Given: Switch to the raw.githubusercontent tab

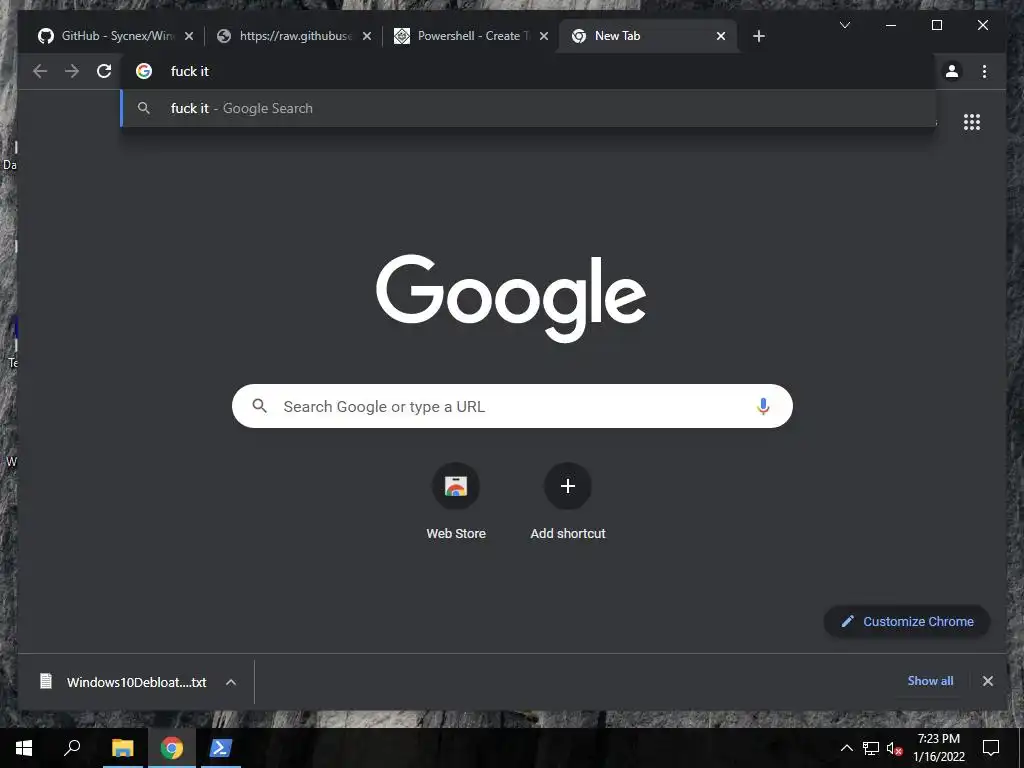Looking at the screenshot, I should tap(295, 36).
